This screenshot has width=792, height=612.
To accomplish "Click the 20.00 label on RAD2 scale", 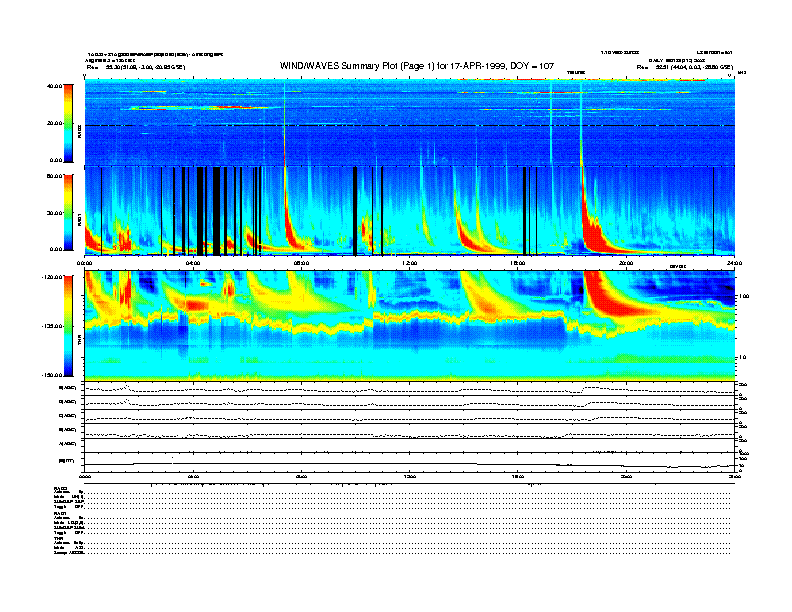I will pyautogui.click(x=54, y=123).
